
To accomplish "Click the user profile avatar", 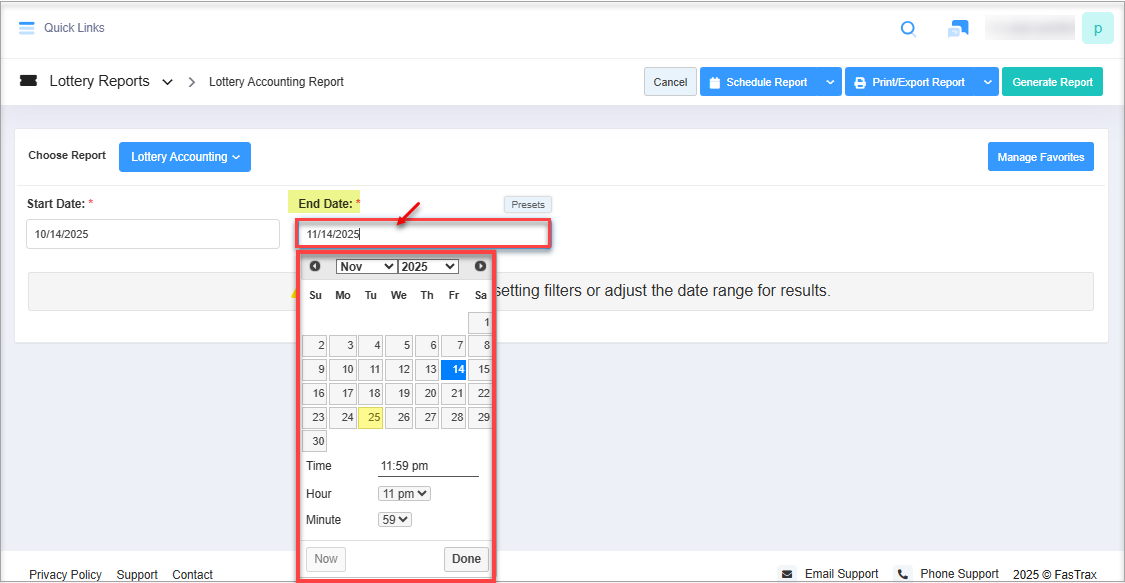I will (x=1097, y=29).
